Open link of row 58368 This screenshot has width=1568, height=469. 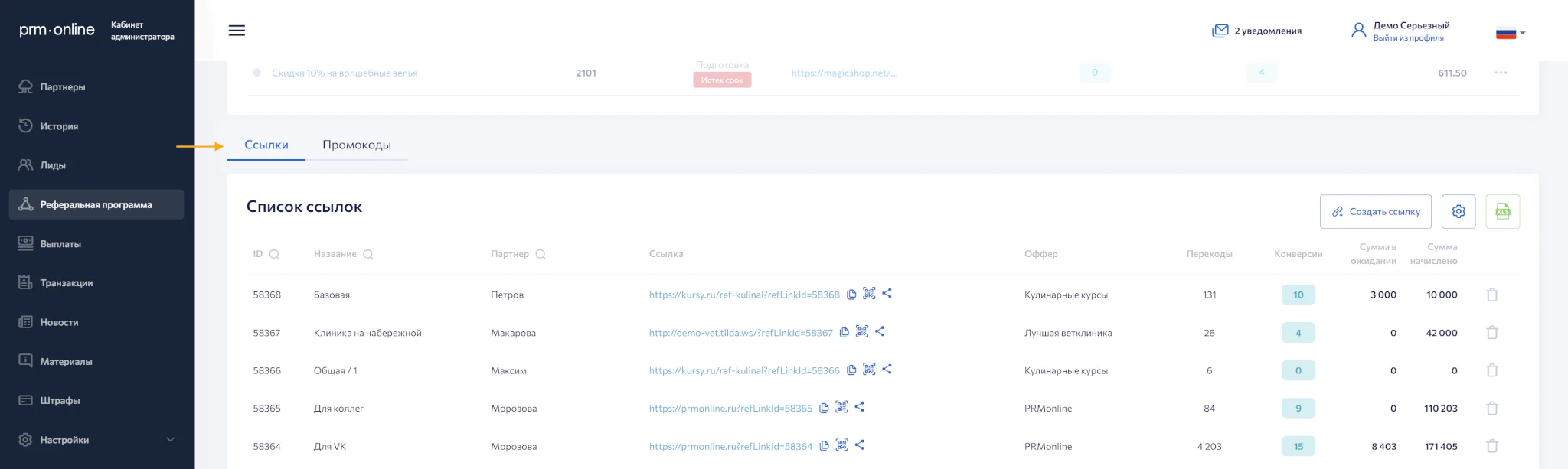tap(744, 295)
